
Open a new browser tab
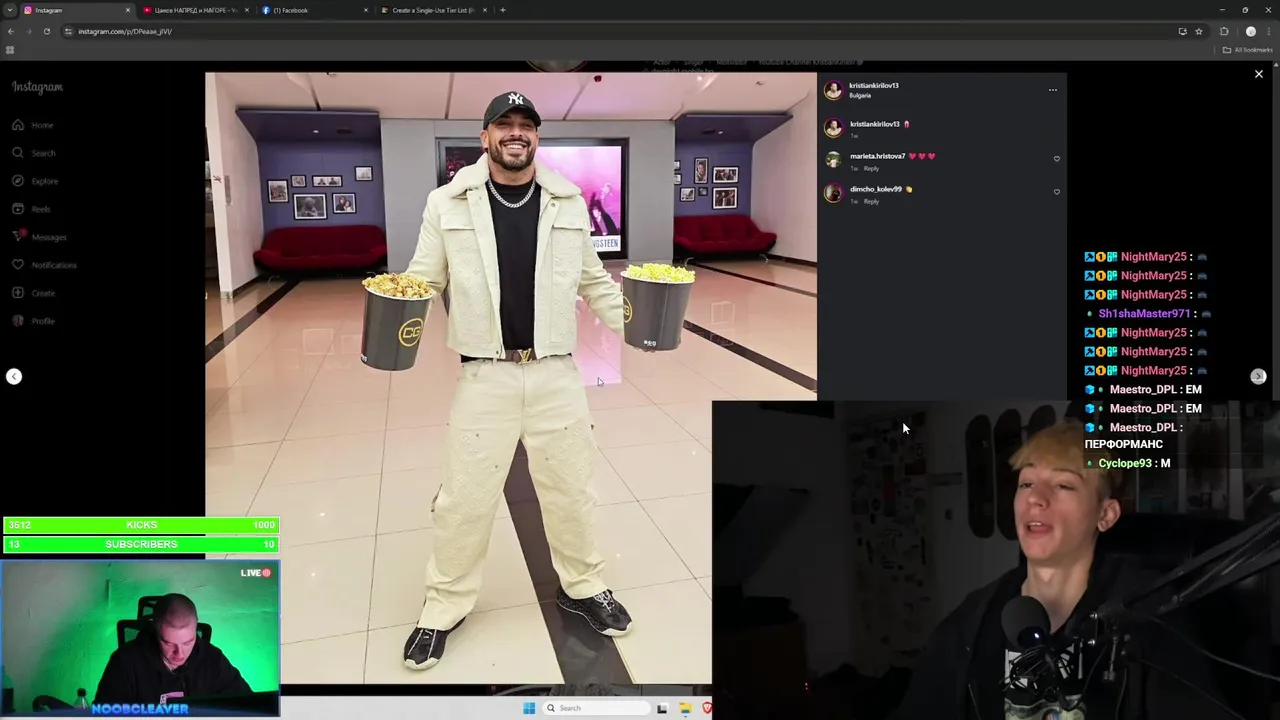pos(502,10)
